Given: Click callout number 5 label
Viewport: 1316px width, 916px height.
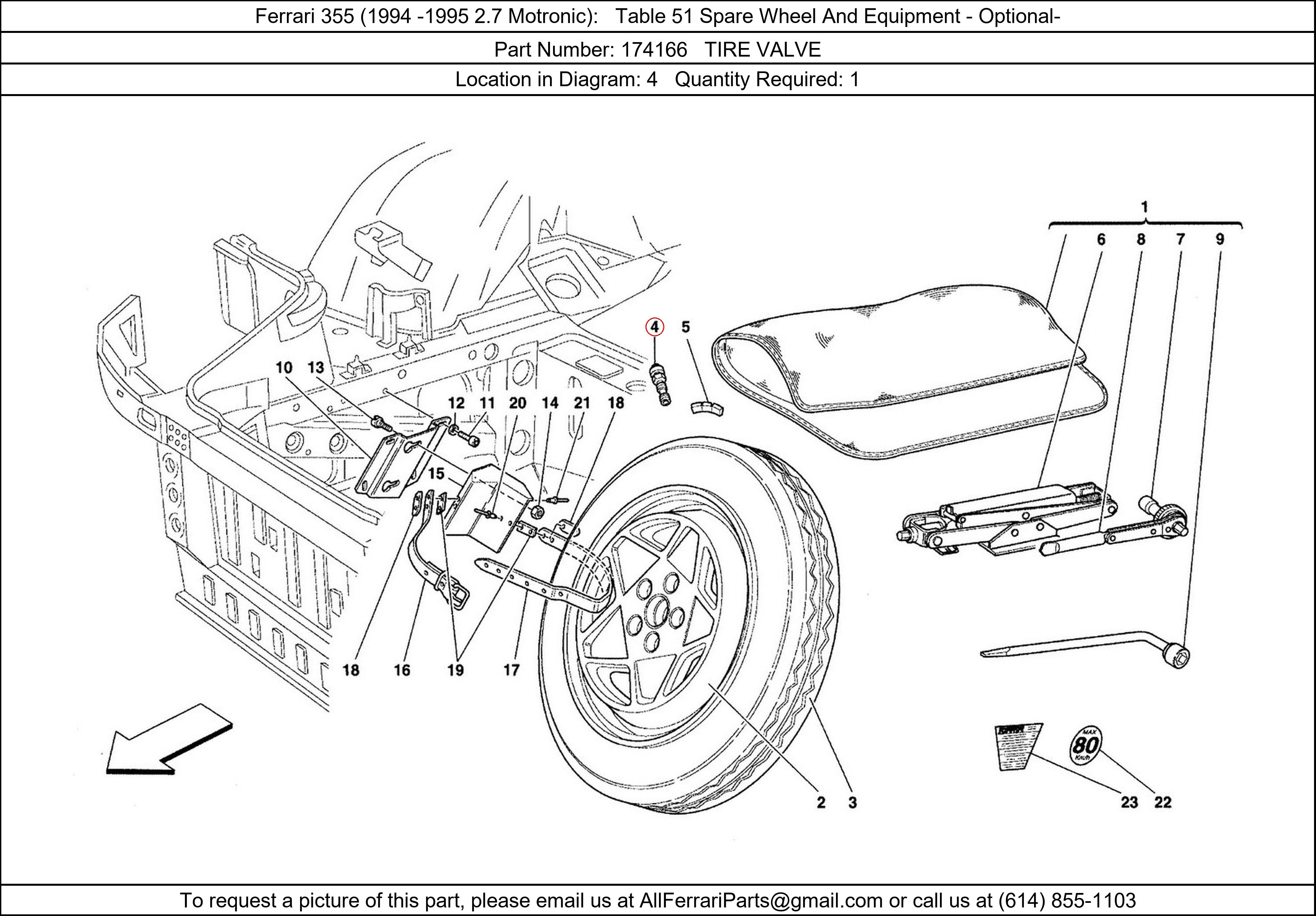Looking at the screenshot, I should pyautogui.click(x=686, y=327).
